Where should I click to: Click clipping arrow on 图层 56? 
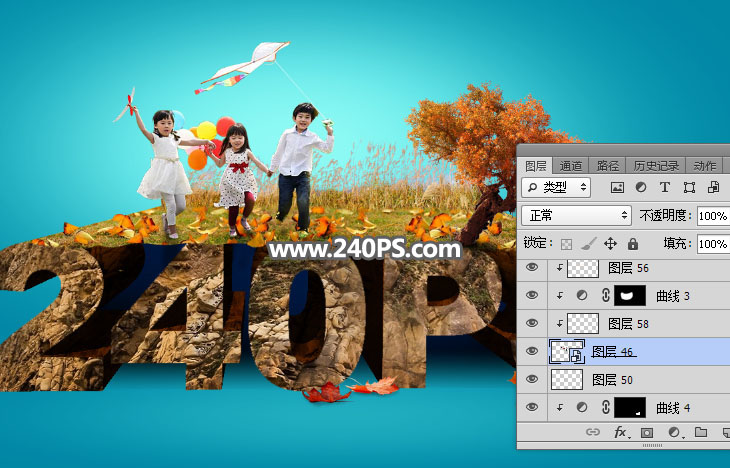[560, 268]
